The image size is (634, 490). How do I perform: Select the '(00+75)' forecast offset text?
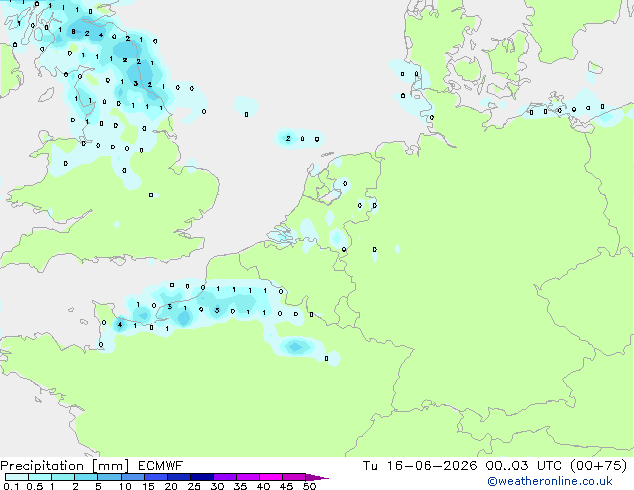click(x=598, y=466)
